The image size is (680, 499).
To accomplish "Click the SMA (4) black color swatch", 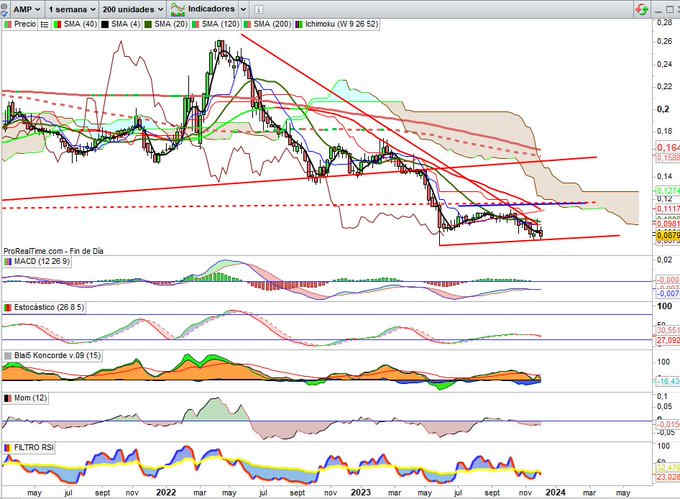I will click(x=105, y=25).
